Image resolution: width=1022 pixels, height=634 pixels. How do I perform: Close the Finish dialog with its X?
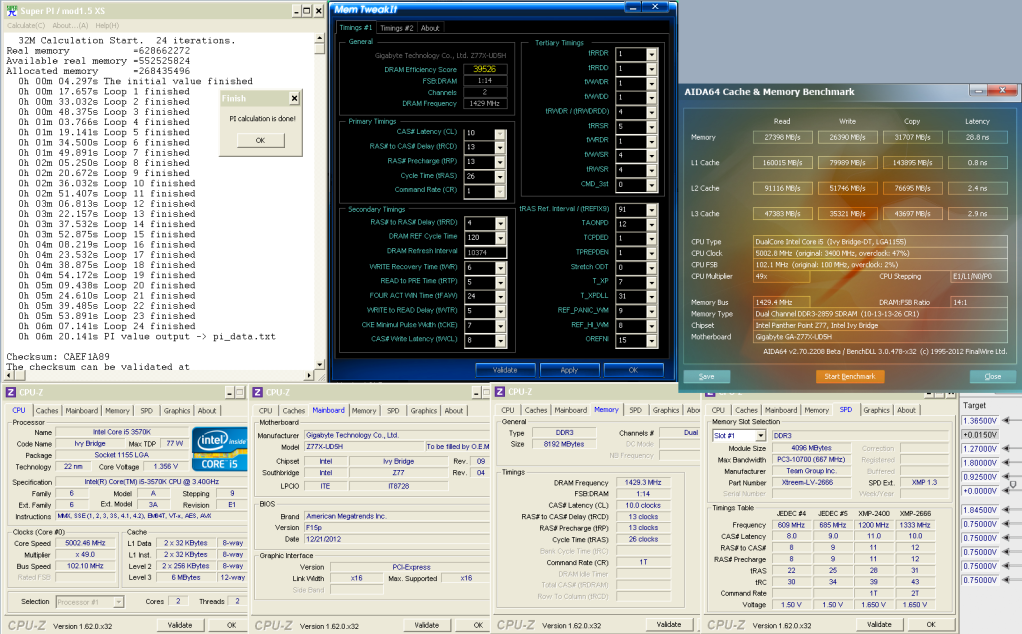(293, 99)
